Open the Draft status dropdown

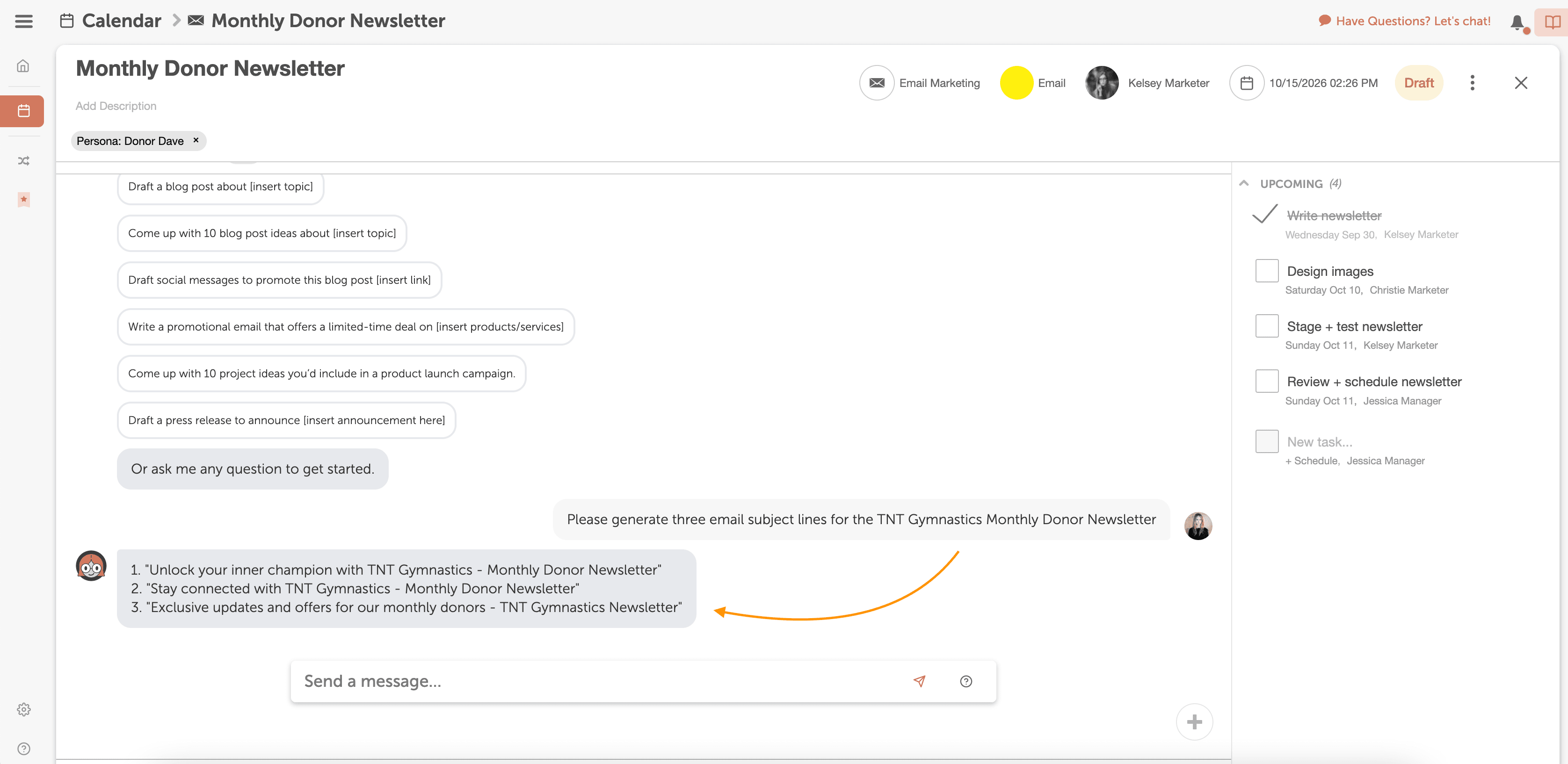(1419, 83)
